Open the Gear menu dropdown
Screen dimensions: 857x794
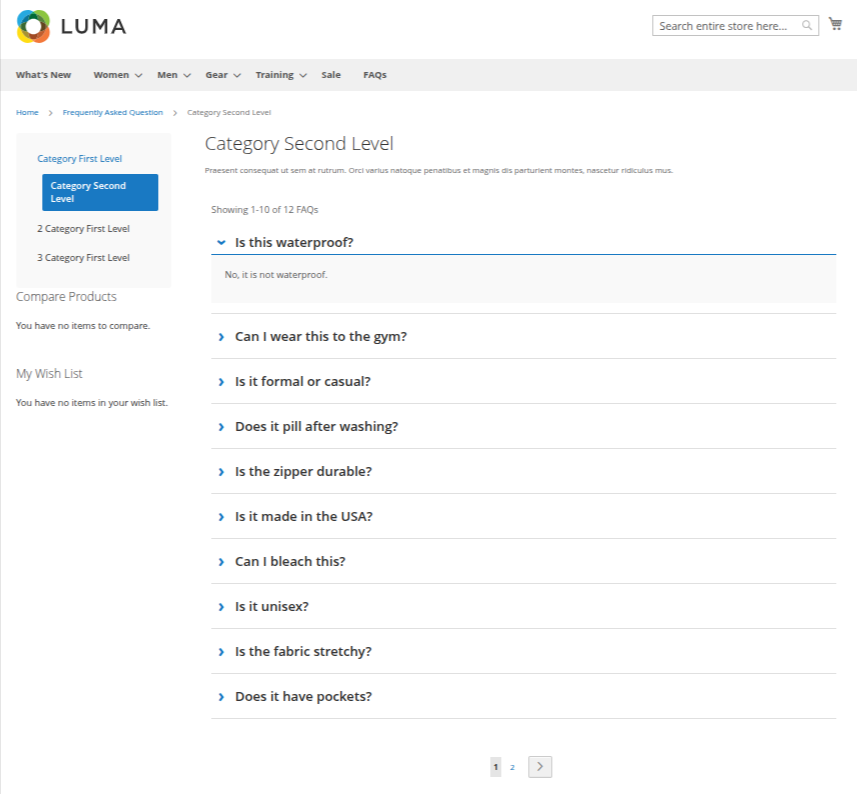223,75
